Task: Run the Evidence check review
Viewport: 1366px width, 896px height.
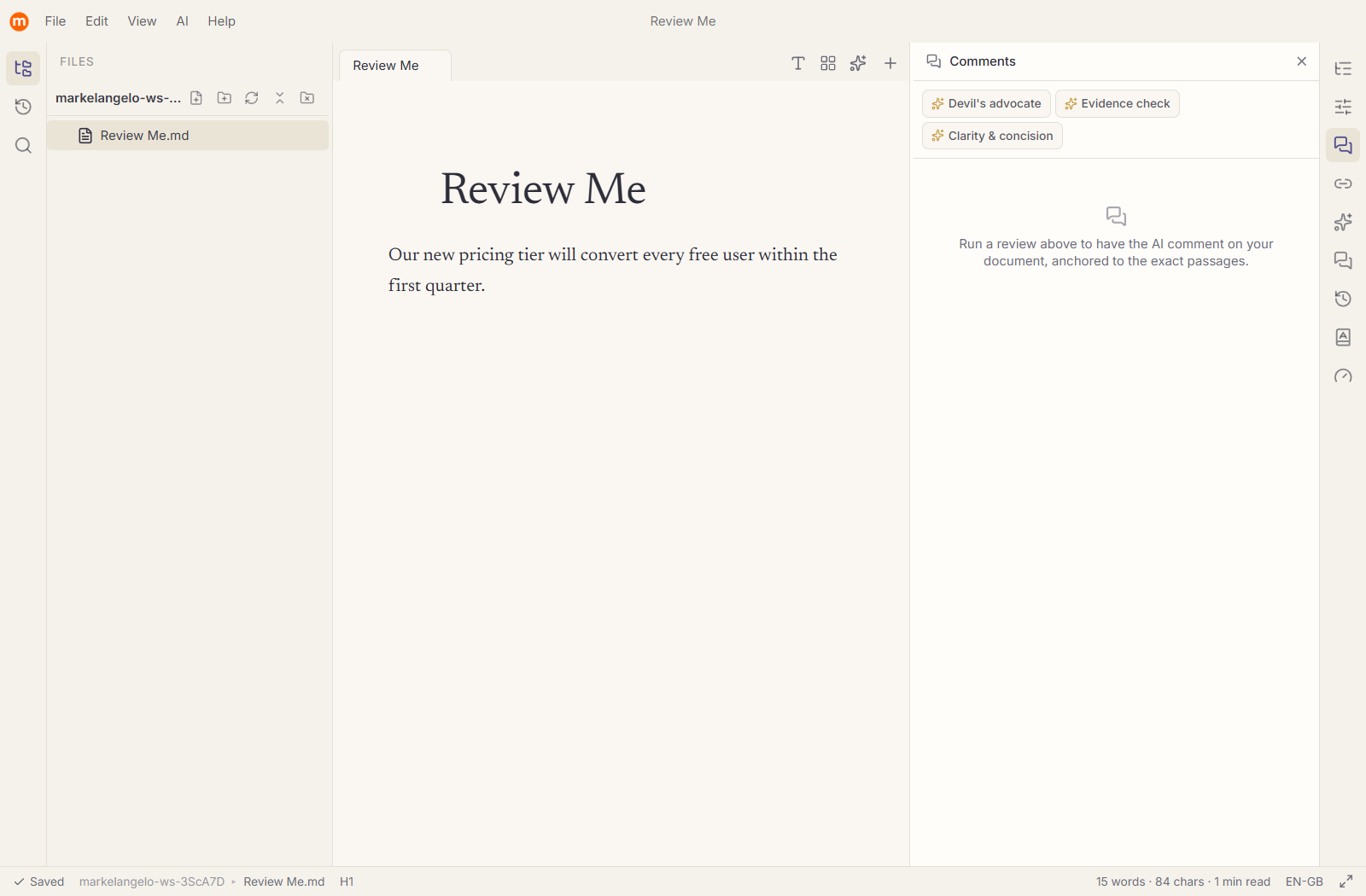Action: click(1117, 103)
